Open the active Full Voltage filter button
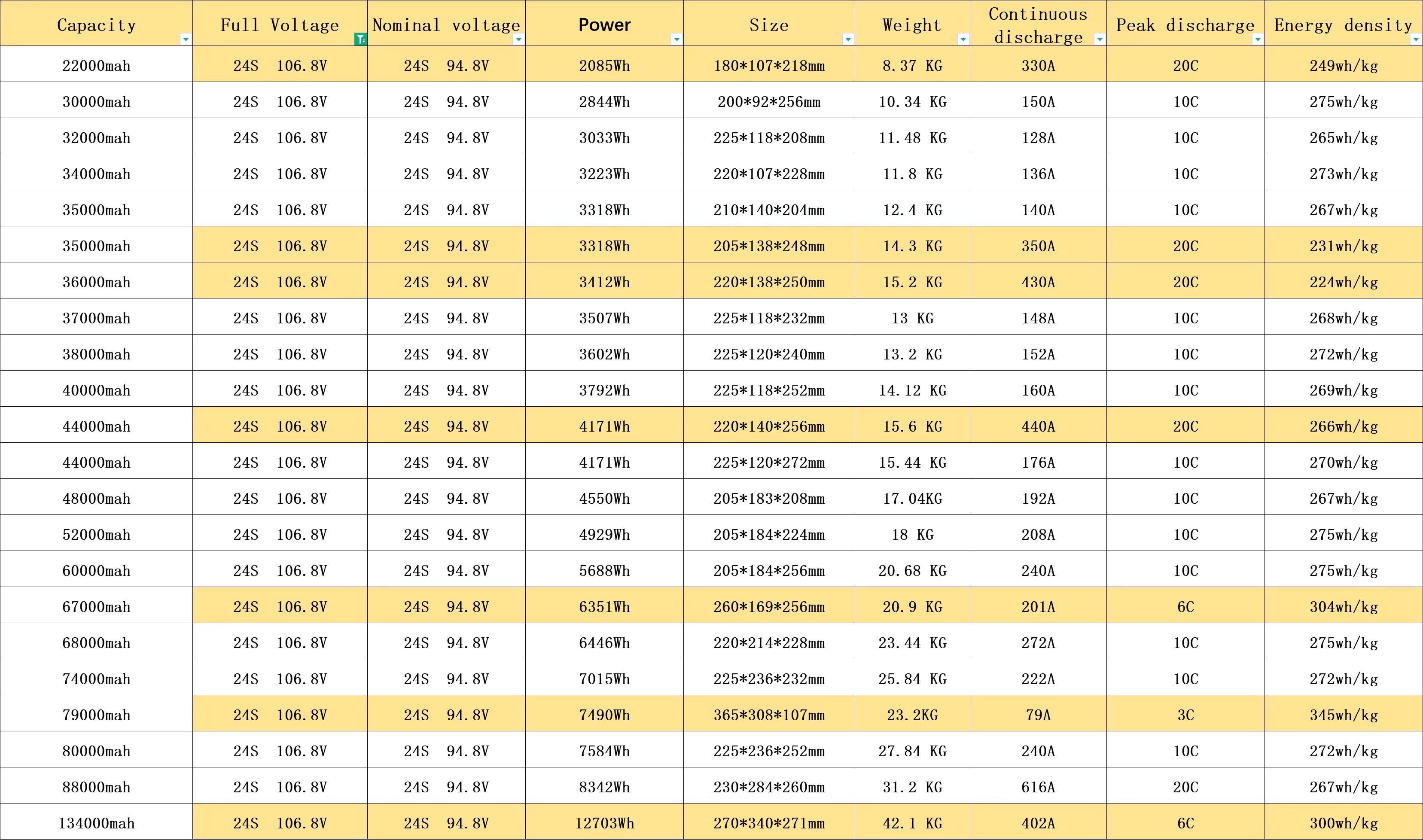Viewport: 1423px width, 840px height. click(x=360, y=39)
